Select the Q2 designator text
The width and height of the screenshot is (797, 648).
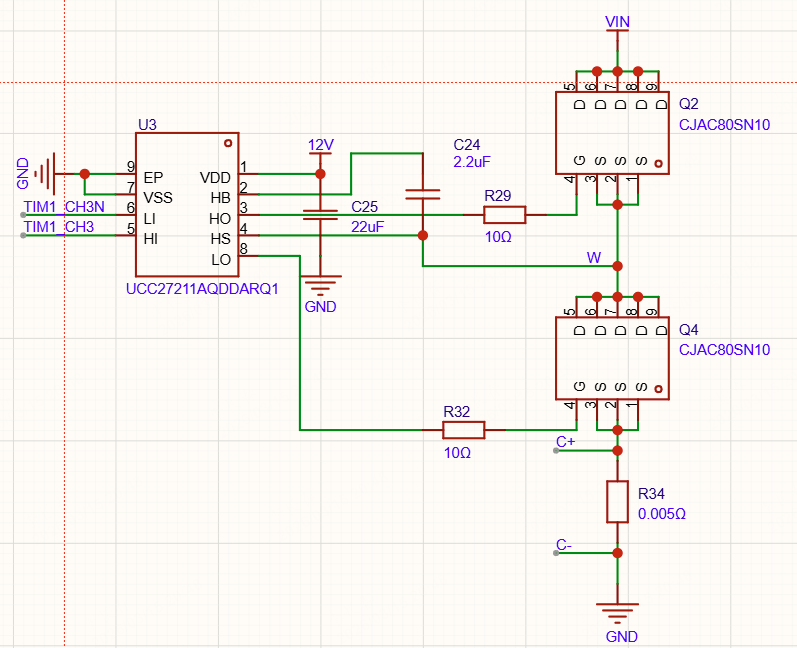coord(689,104)
